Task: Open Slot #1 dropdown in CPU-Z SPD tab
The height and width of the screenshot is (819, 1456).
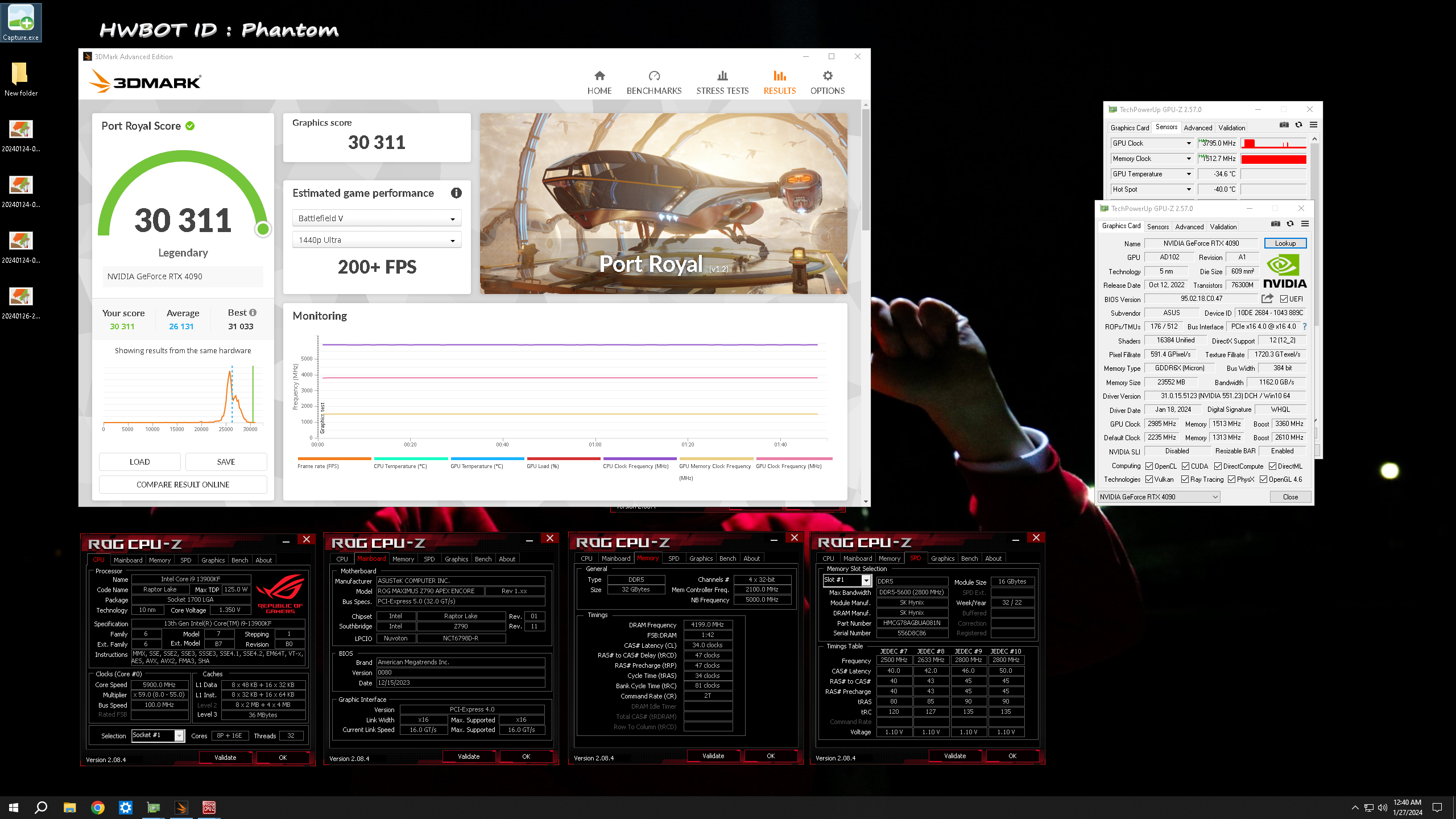Action: [x=847, y=580]
